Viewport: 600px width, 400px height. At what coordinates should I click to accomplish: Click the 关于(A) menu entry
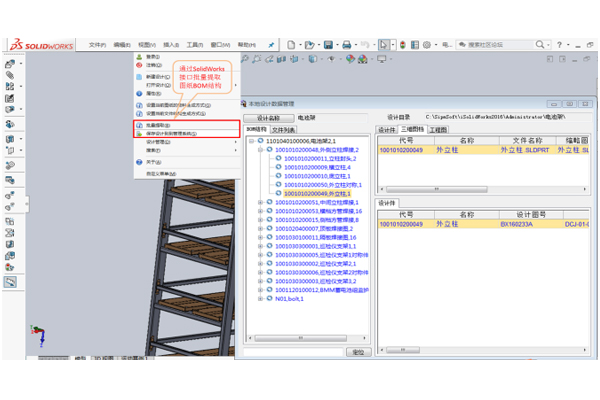[x=187, y=162]
